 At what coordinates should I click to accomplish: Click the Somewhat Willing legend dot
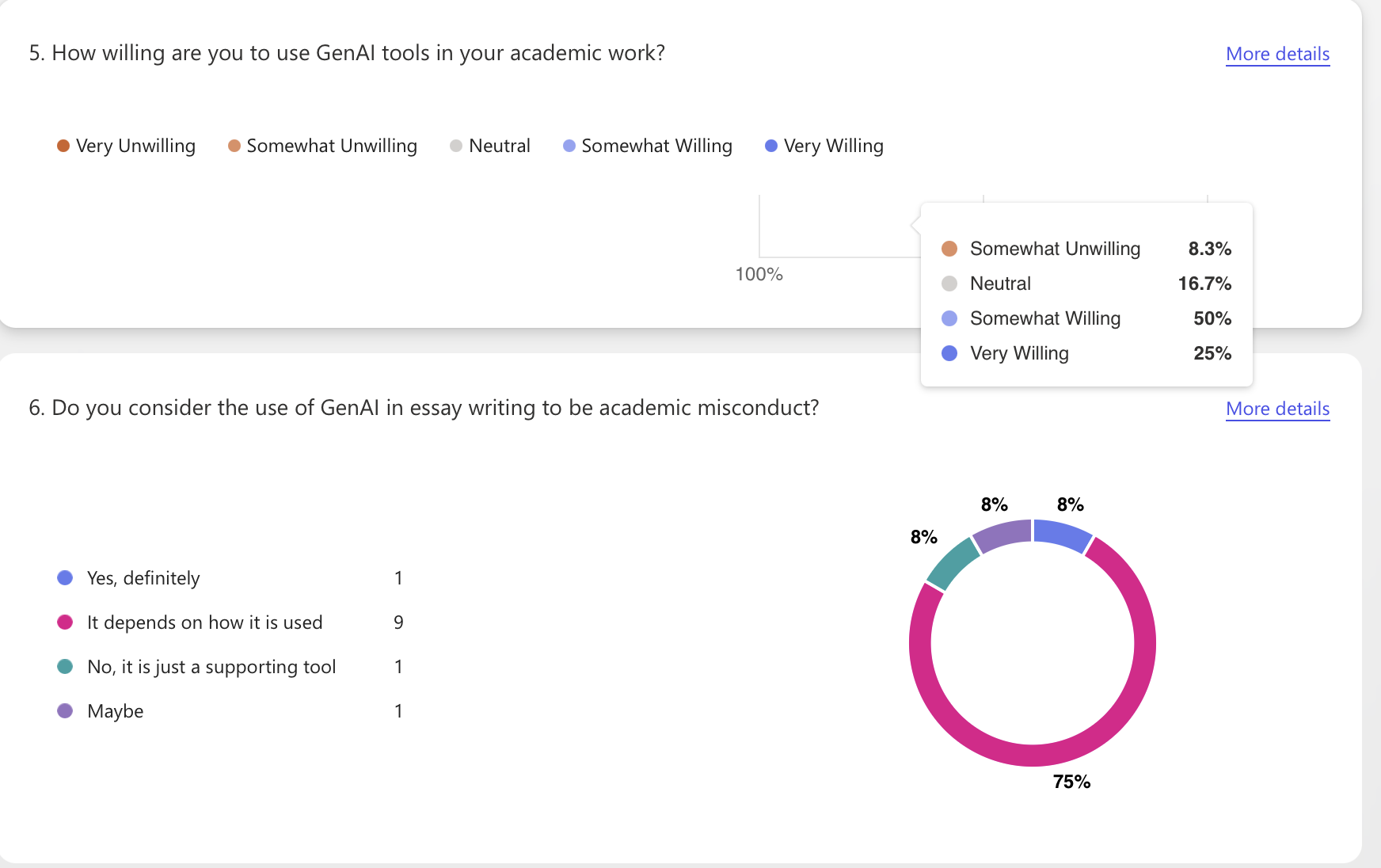click(569, 146)
